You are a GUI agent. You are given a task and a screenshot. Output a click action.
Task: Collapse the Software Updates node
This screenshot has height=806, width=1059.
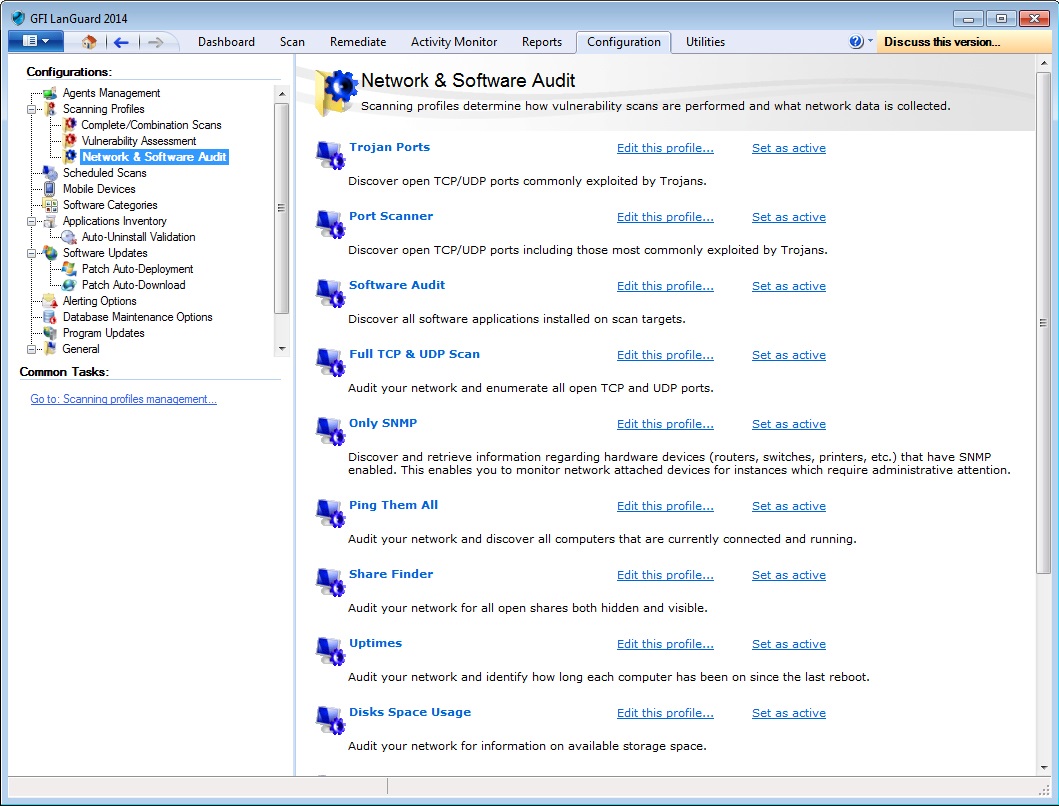click(x=31, y=253)
